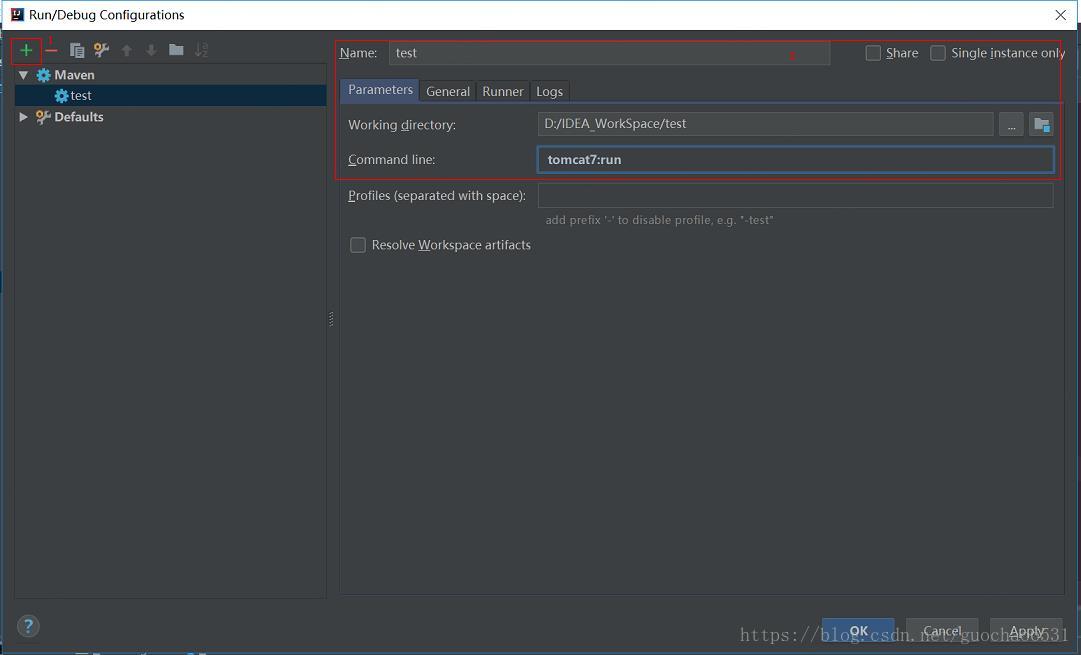Image resolution: width=1081 pixels, height=655 pixels.
Task: Click the Working directory field
Action: pos(765,124)
